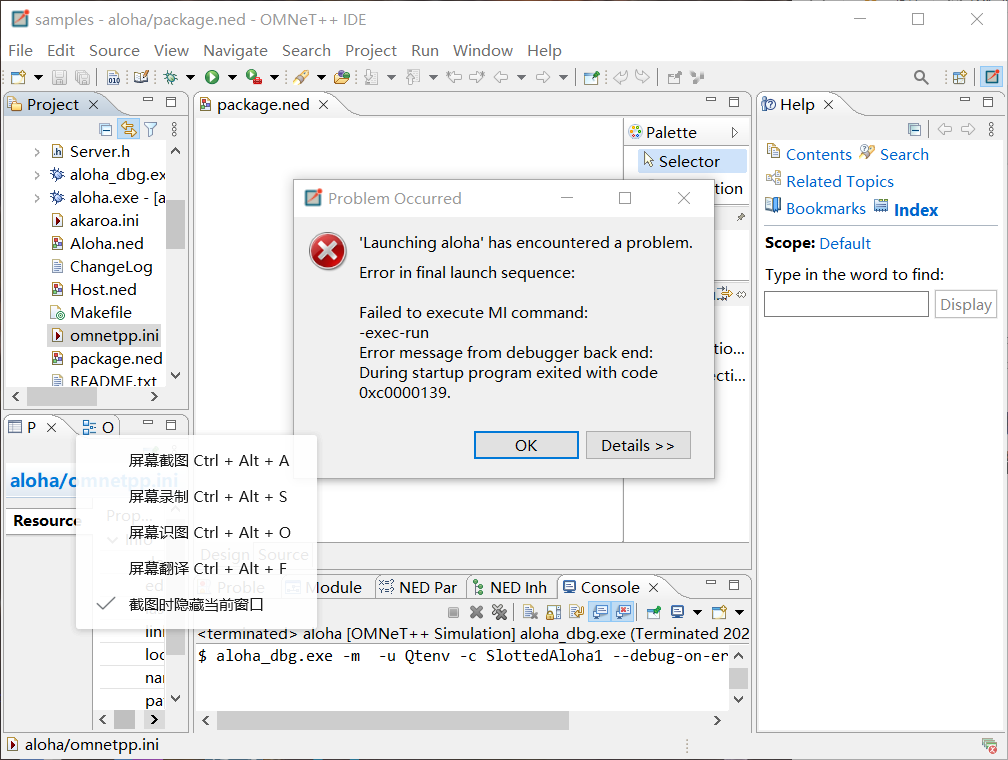This screenshot has width=1008, height=760.
Task: Click Details >> in the error dialog
Action: [x=638, y=445]
